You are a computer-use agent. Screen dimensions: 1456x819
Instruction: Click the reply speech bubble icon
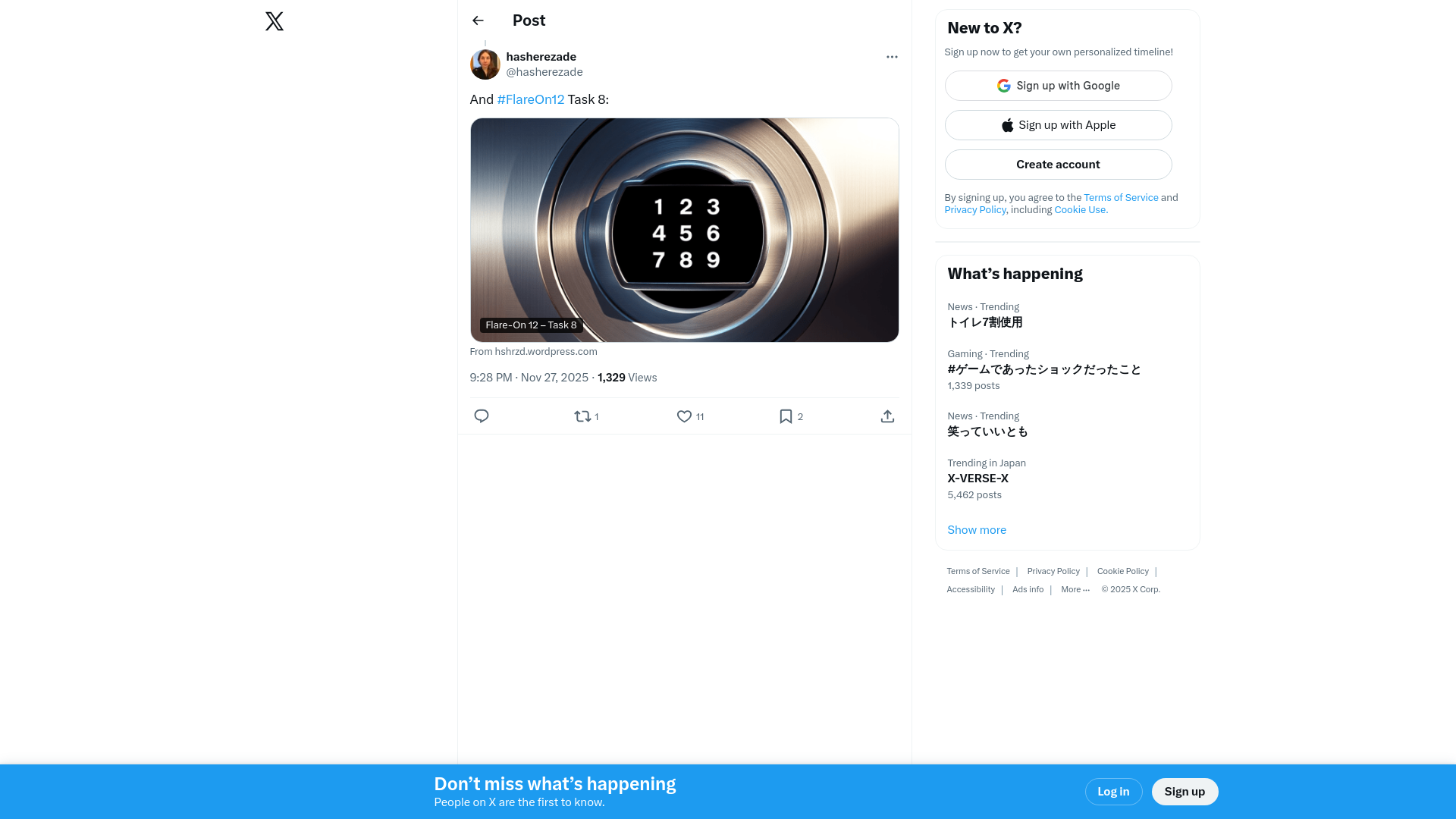pyautogui.click(x=482, y=416)
